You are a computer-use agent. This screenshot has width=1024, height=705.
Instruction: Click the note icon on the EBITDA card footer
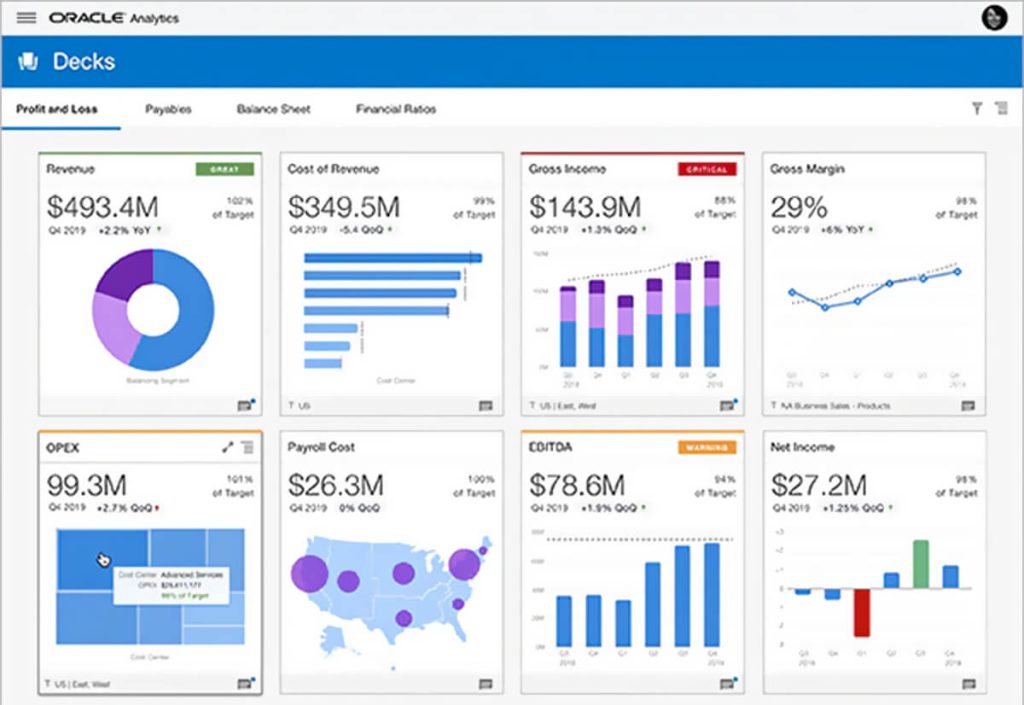[727, 686]
